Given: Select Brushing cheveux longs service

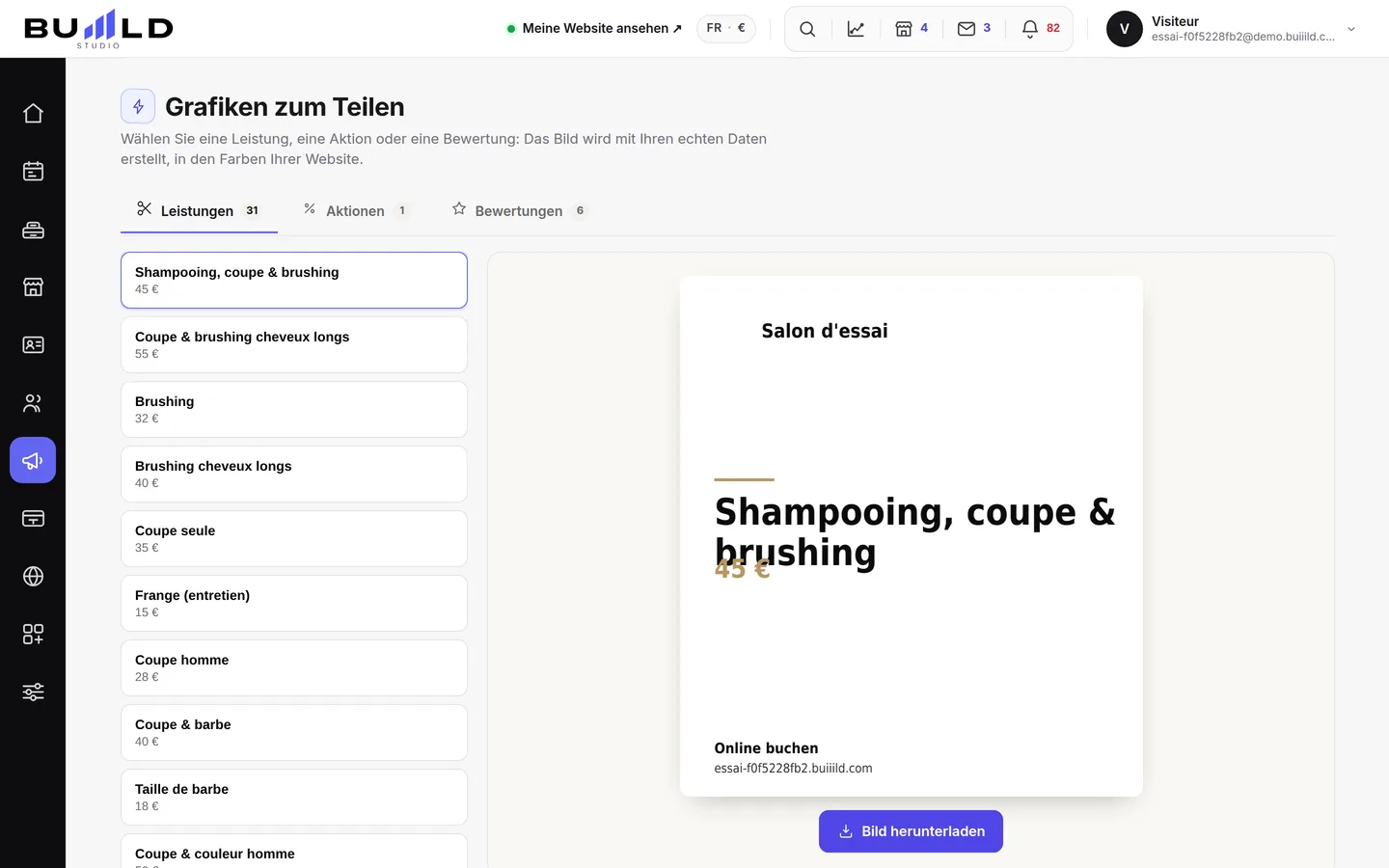Looking at the screenshot, I should 294,475.
